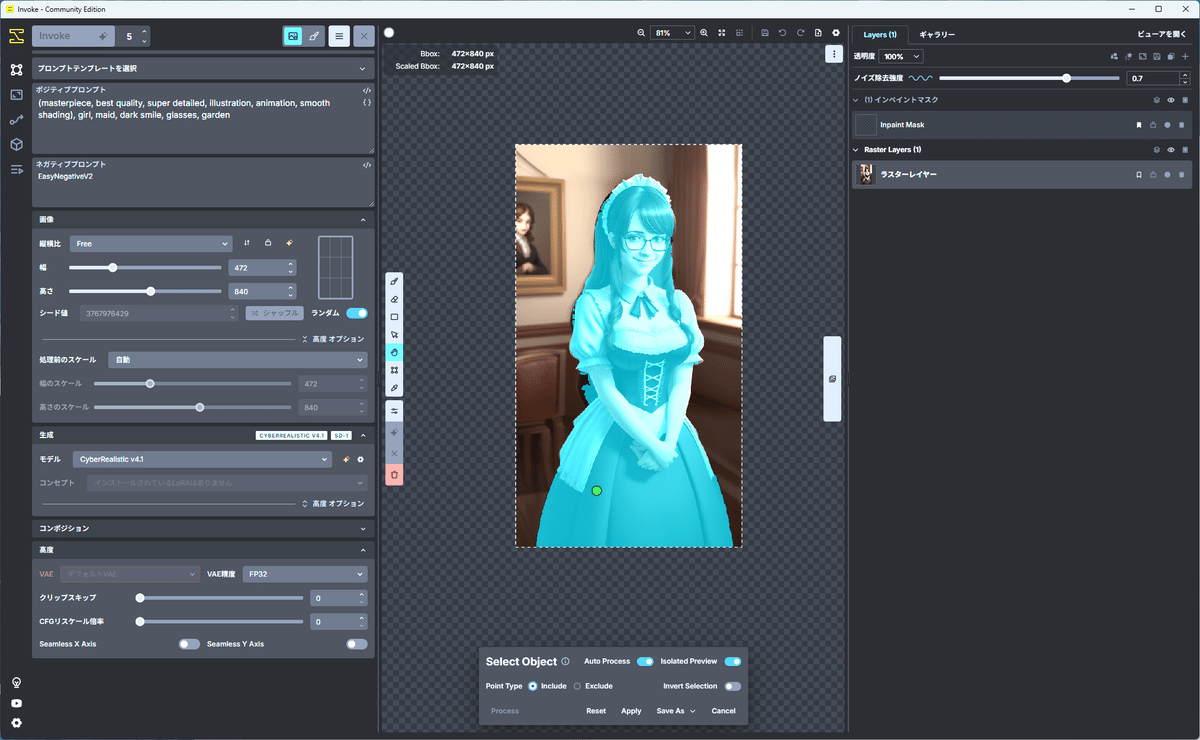1200x740 pixels.
Task: Open canvas settings gear icon
Action: pos(836,33)
